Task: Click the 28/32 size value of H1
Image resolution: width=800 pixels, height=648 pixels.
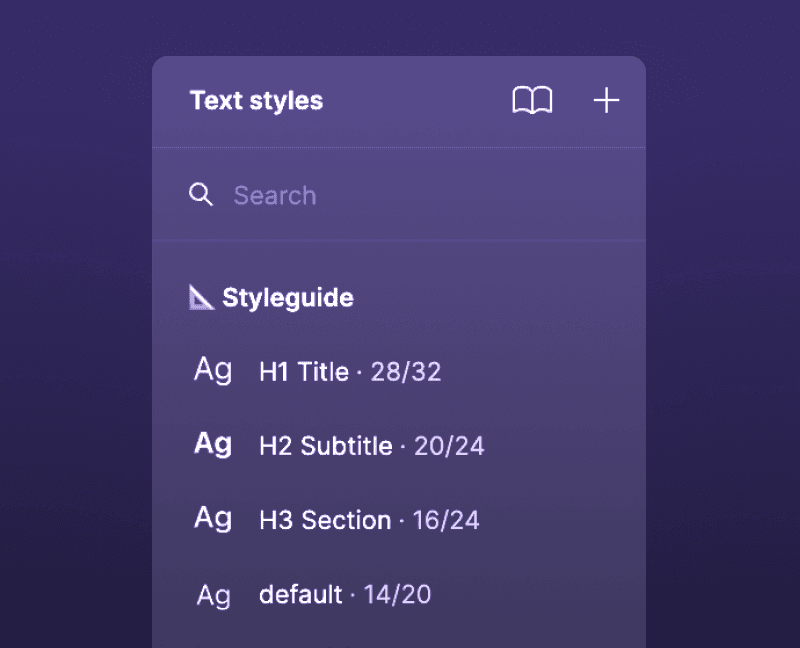Action: [x=406, y=372]
